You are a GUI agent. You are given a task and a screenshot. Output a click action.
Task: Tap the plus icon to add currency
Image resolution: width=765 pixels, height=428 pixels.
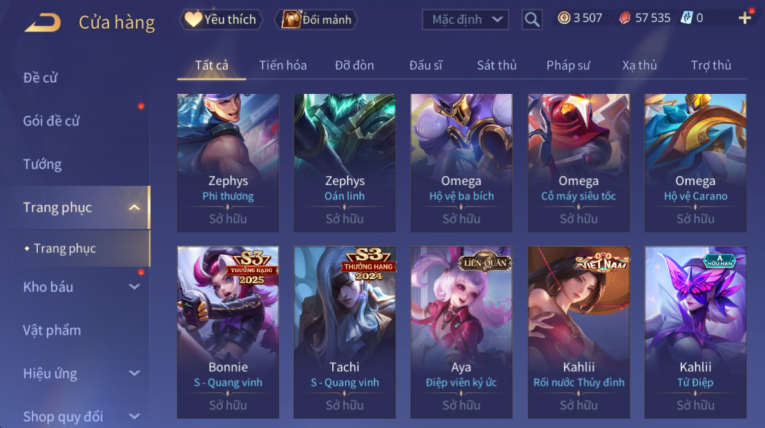pos(745,19)
